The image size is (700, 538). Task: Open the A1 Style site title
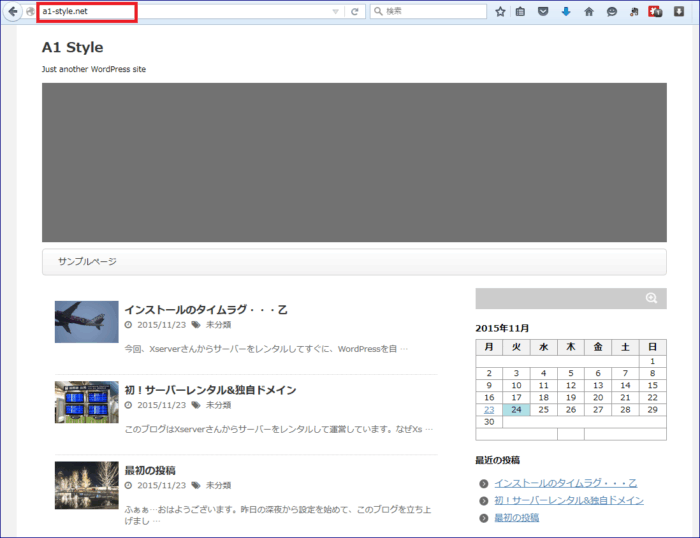pos(72,47)
